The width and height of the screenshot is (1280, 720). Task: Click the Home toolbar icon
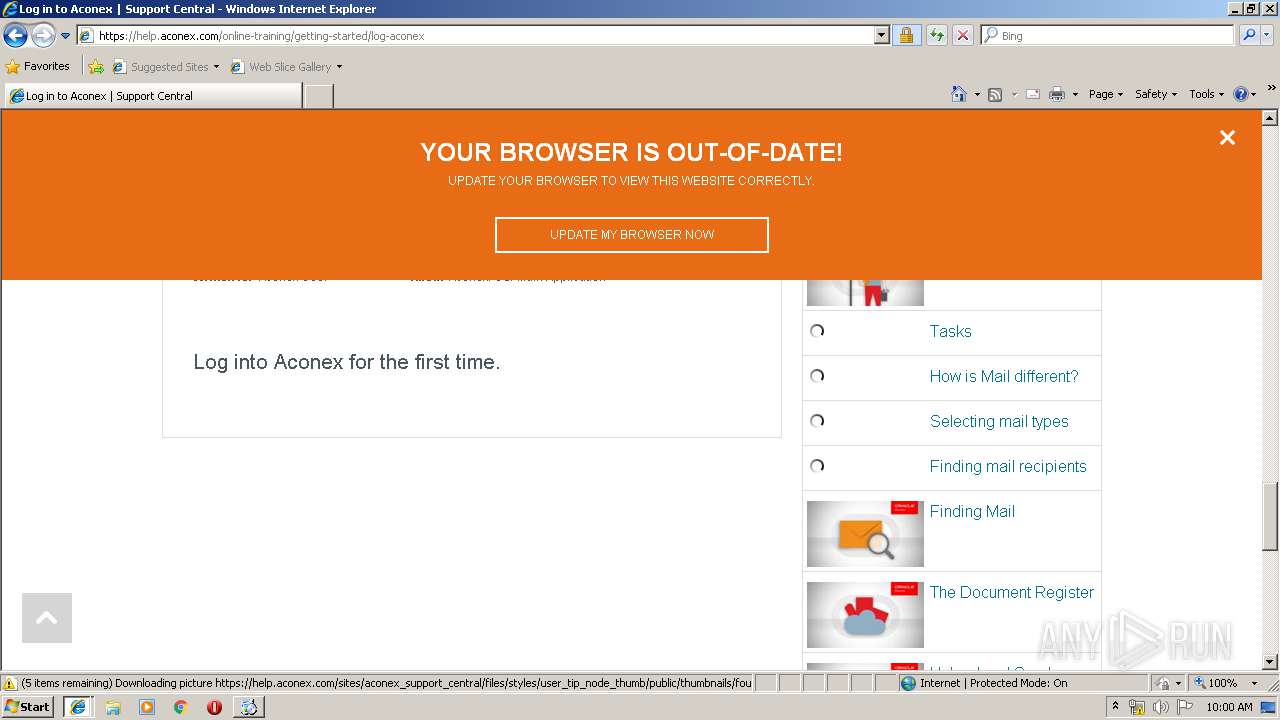tap(958, 94)
